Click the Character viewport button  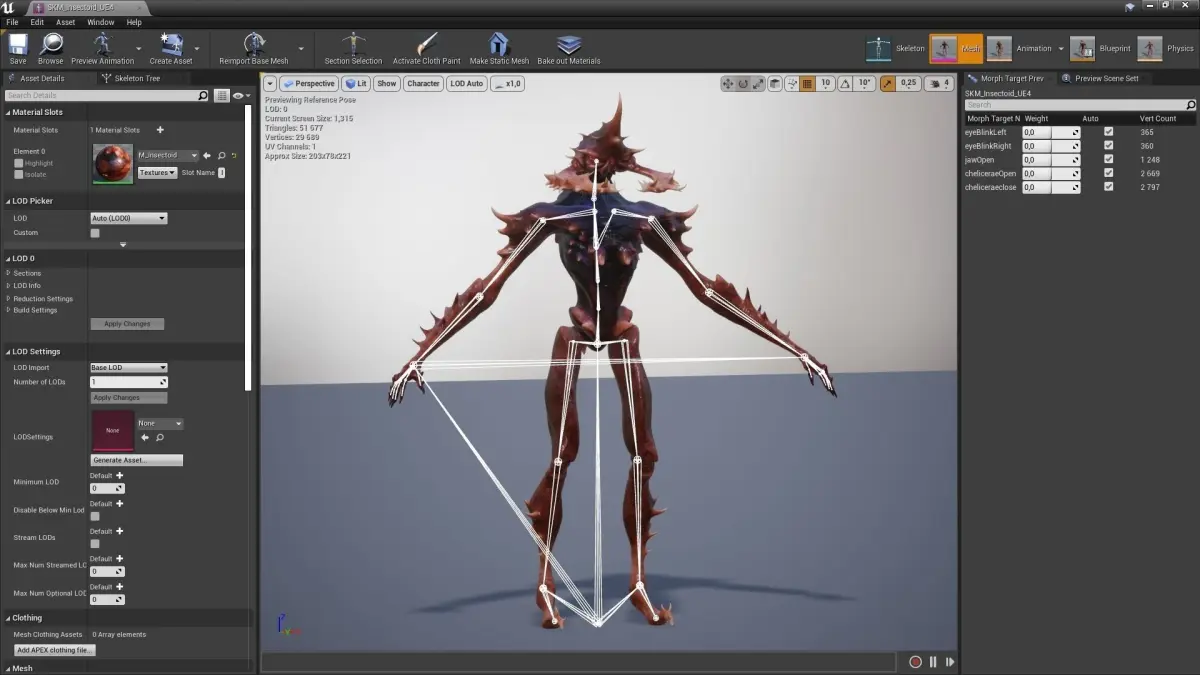tap(423, 84)
